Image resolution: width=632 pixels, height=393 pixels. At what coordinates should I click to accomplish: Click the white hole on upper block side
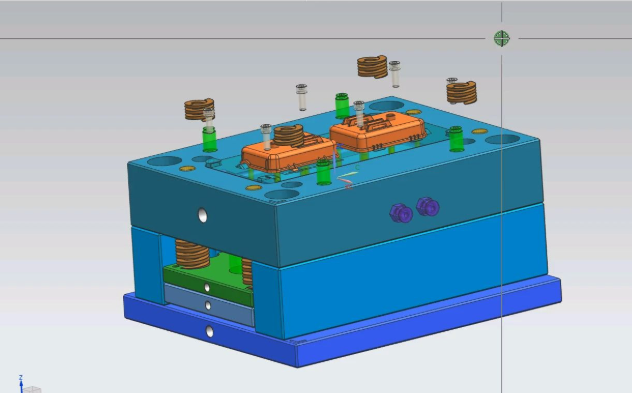203,215
